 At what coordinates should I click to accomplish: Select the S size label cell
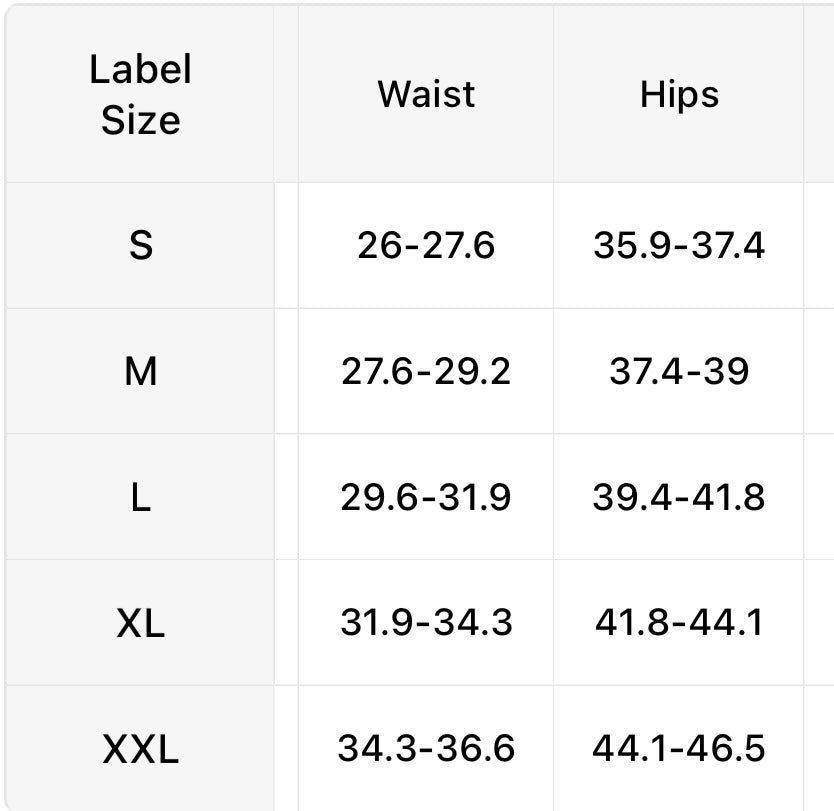click(x=140, y=245)
